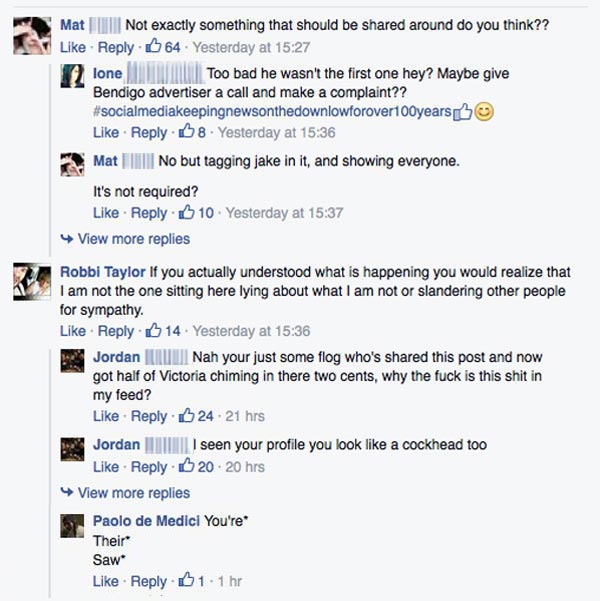This screenshot has width=600, height=601.
Task: Open Paolo de Medici's profile link
Action: [145, 522]
